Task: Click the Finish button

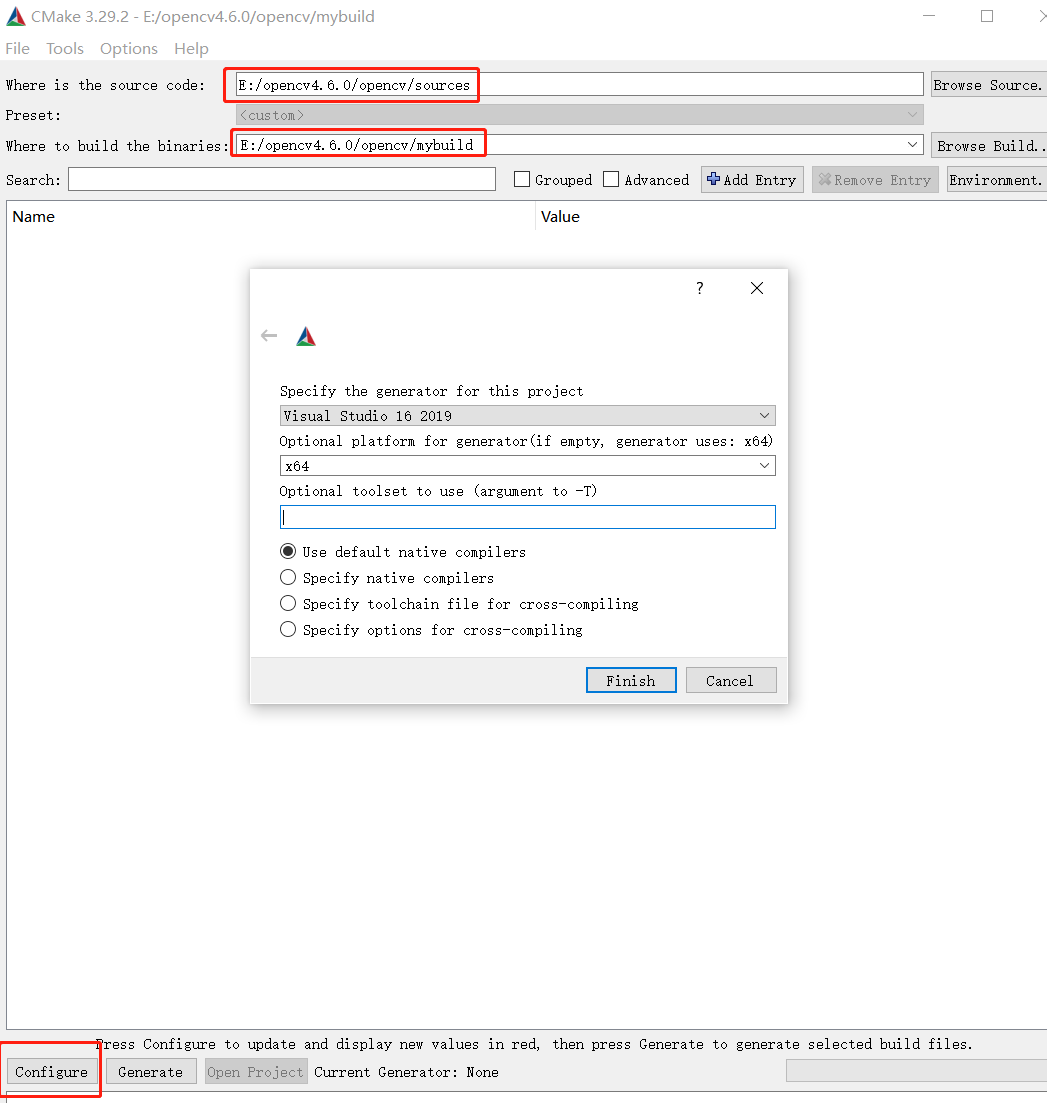Action: [x=631, y=680]
